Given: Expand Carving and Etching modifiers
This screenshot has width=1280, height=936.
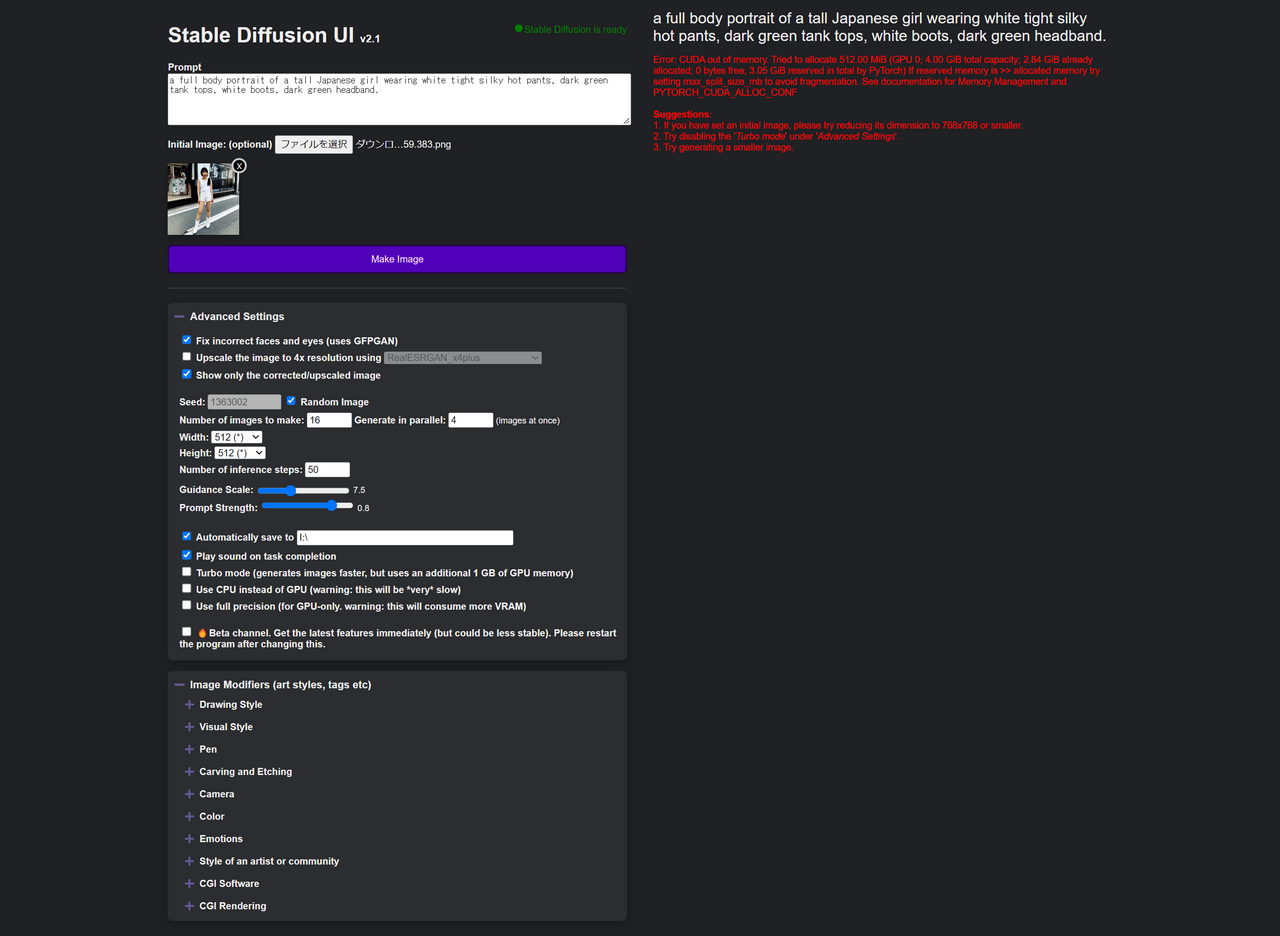Looking at the screenshot, I should click(x=189, y=772).
